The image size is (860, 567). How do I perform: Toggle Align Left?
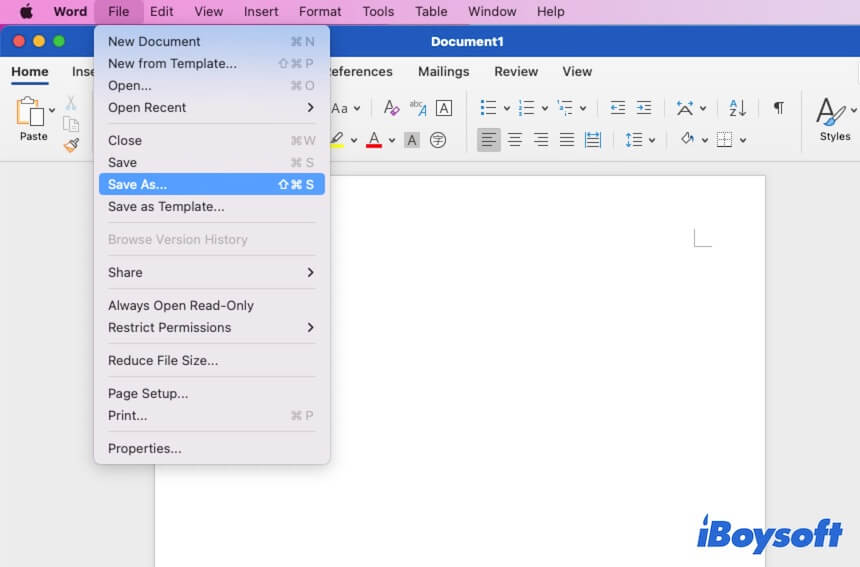coord(488,140)
